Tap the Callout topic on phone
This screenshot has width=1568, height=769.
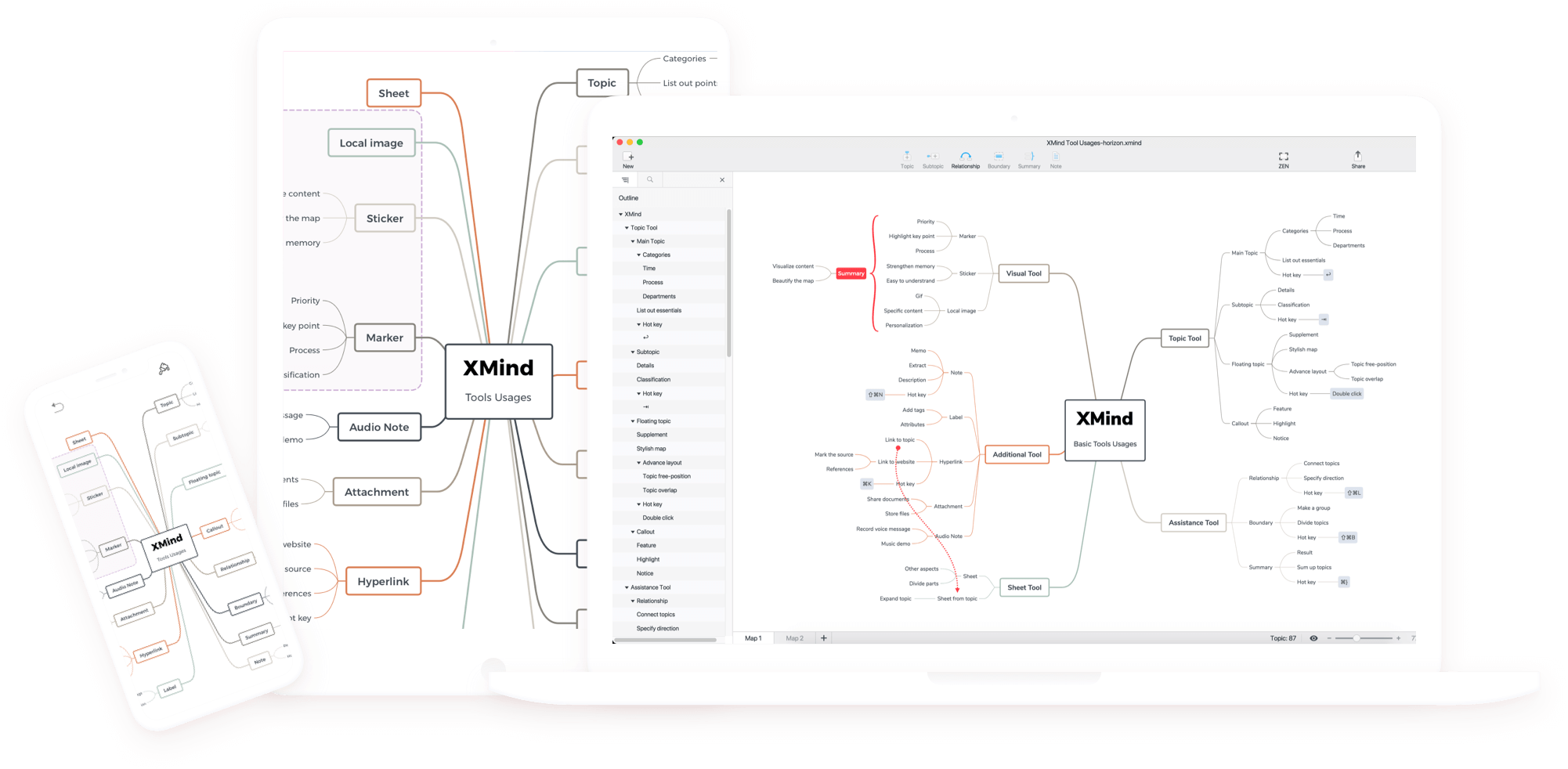tap(214, 529)
